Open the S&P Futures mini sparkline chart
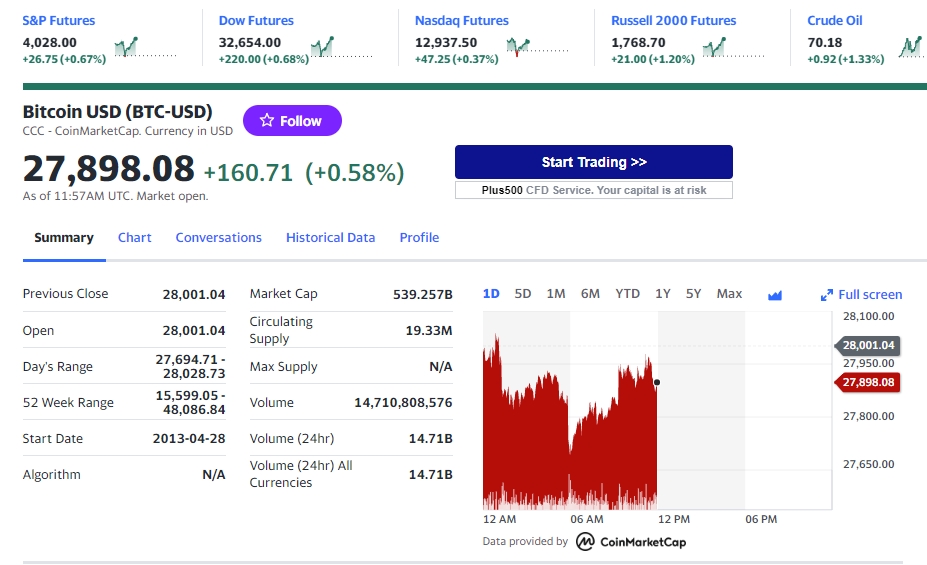Image resolution: width=927 pixels, height=565 pixels. point(145,47)
